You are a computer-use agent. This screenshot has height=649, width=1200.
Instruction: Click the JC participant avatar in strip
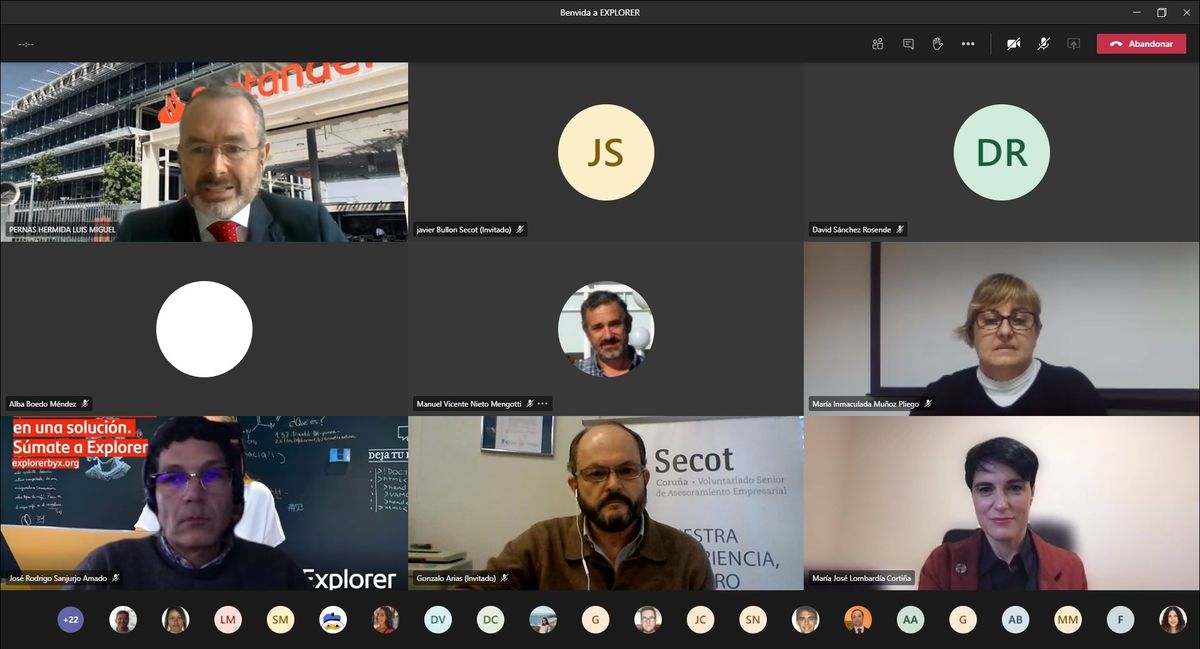tap(700, 620)
